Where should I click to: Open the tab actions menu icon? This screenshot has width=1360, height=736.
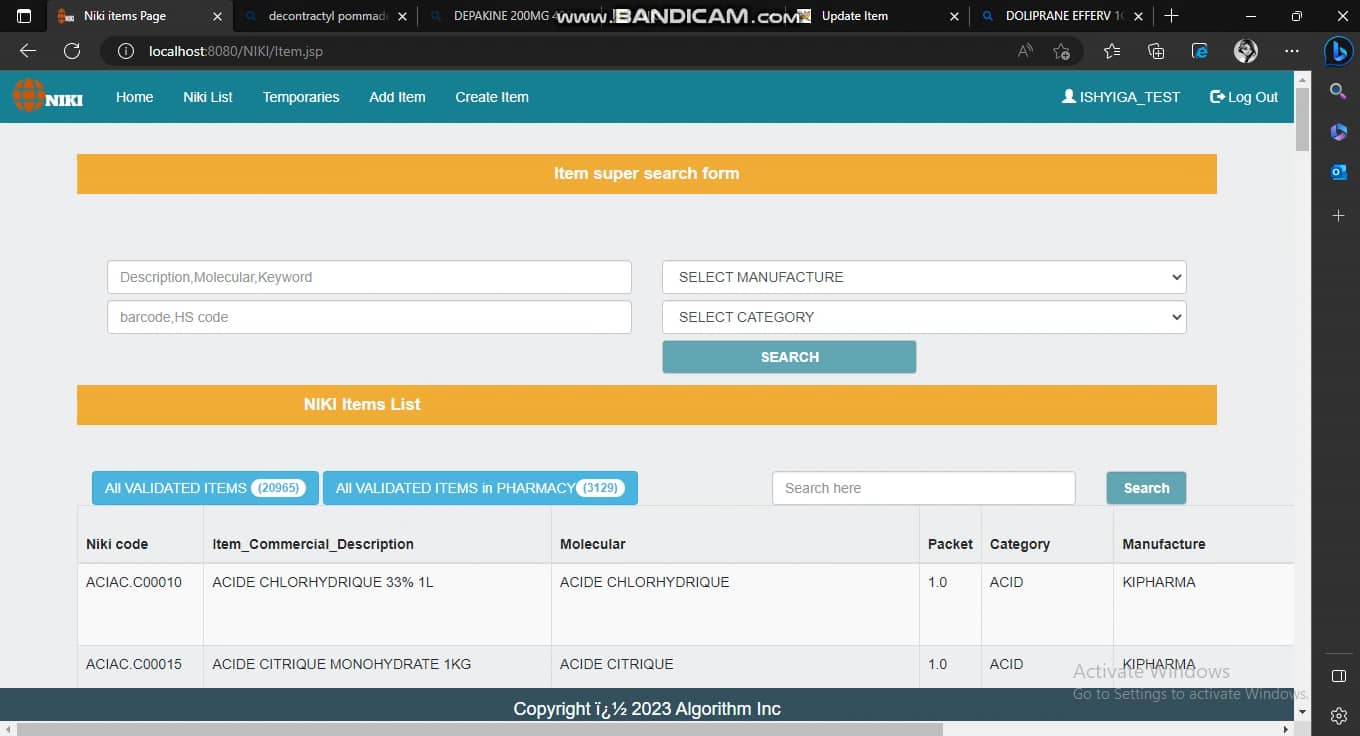pos(24,16)
